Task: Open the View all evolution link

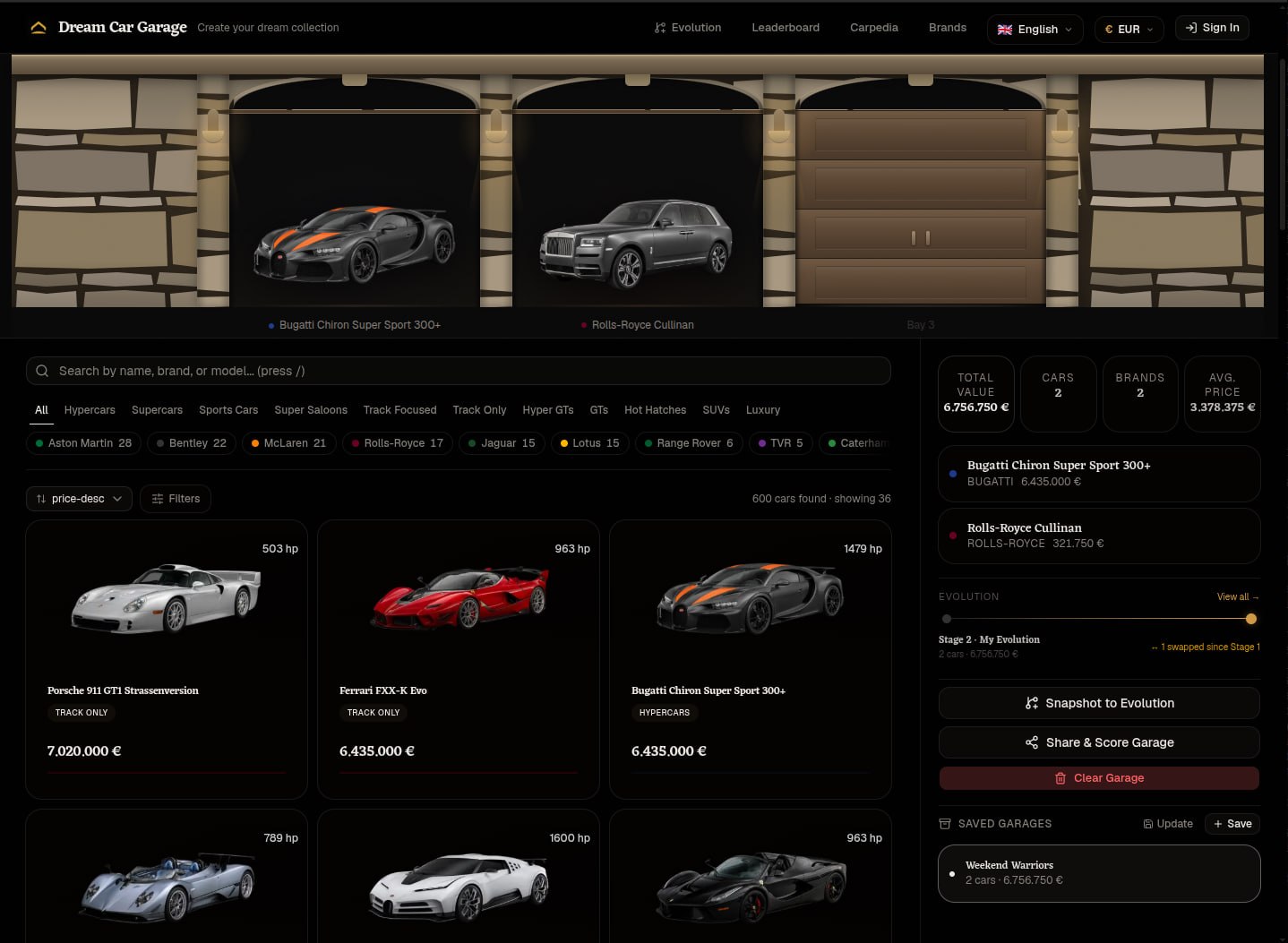Action: click(x=1238, y=596)
